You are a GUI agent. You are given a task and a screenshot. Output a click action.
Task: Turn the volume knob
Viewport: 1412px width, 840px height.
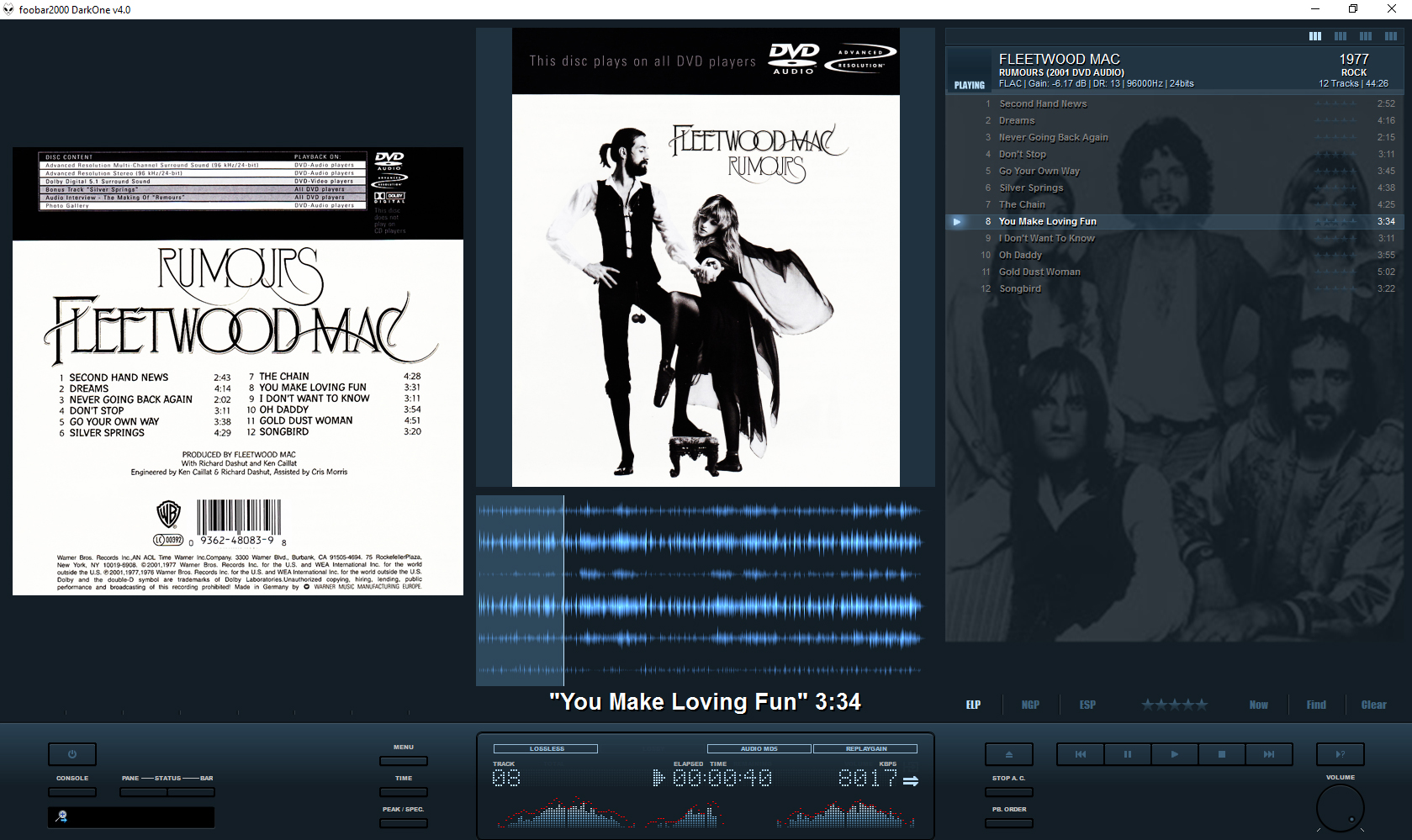[1340, 808]
